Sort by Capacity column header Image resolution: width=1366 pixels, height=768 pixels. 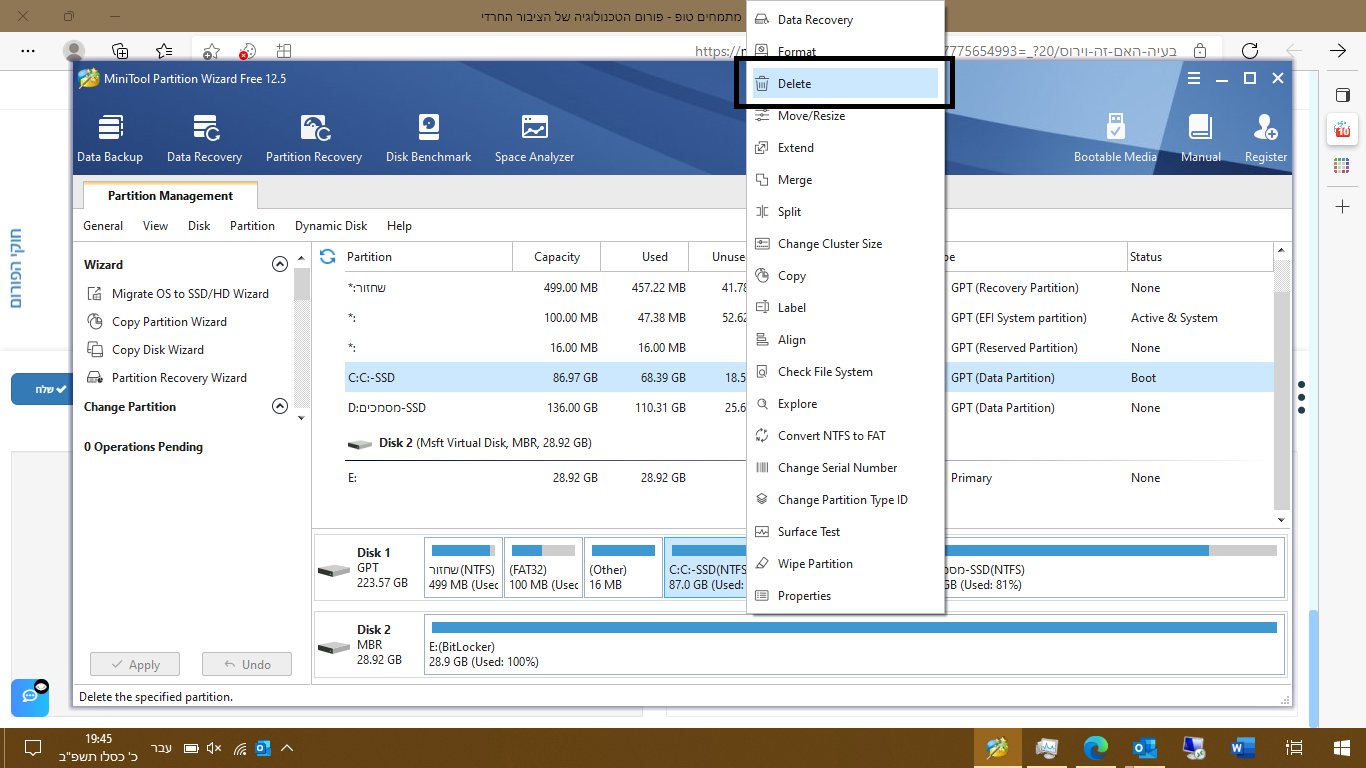click(556, 257)
